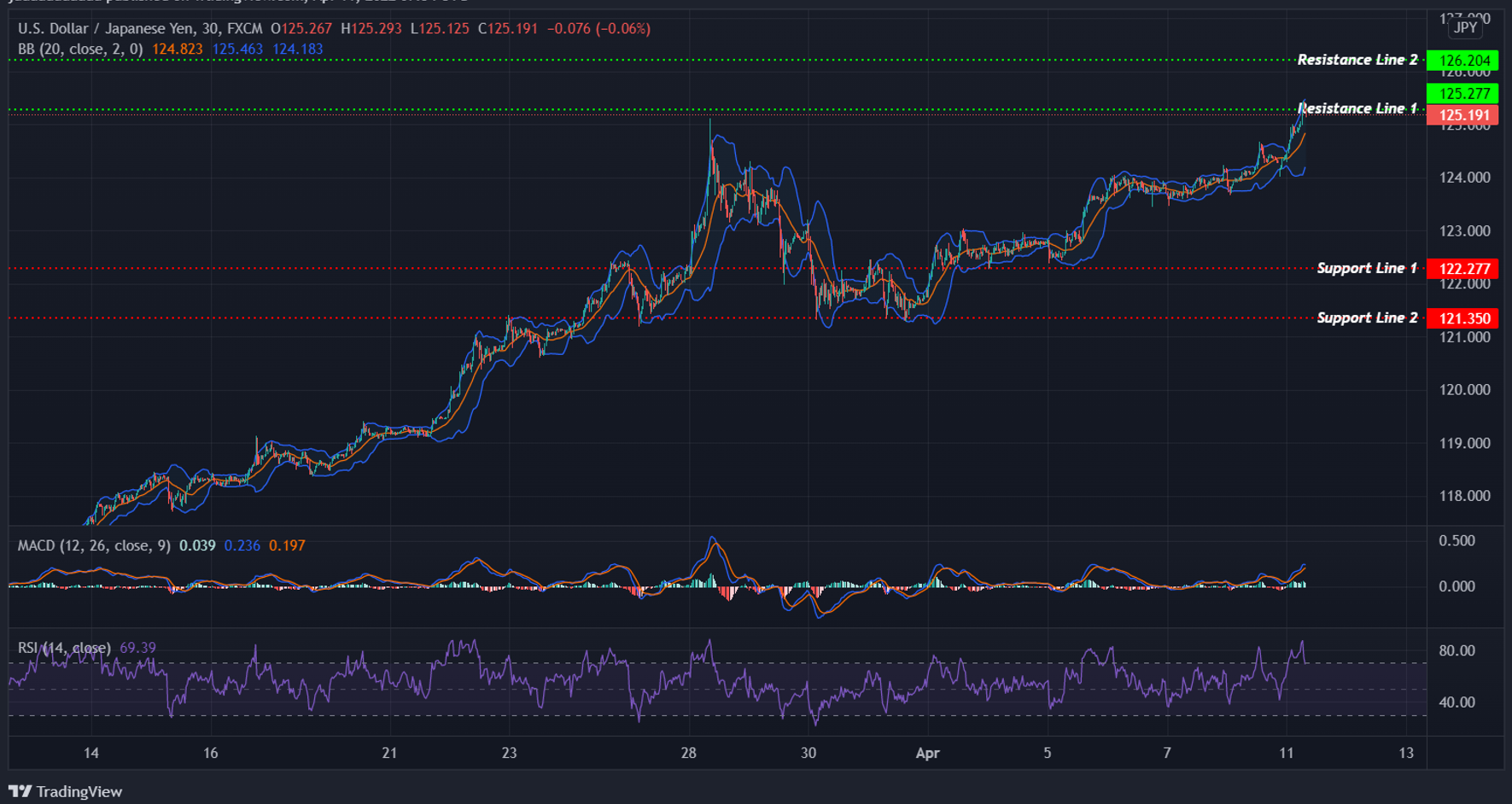
Task: Click the red 125.191 current price label
Action: [x=1461, y=114]
